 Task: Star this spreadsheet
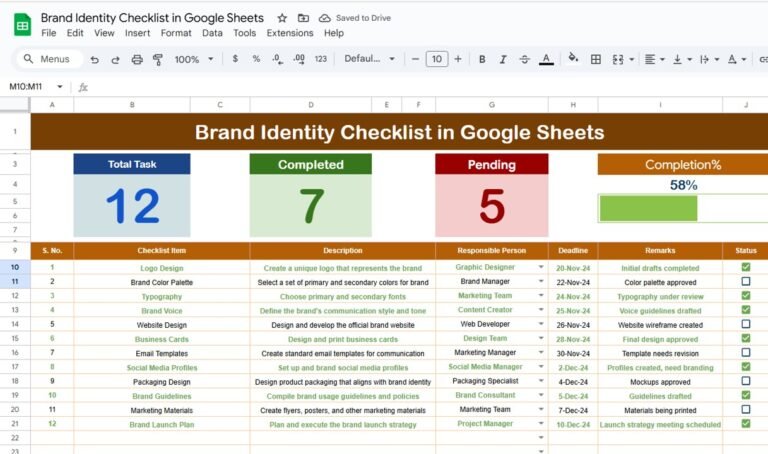[x=282, y=18]
